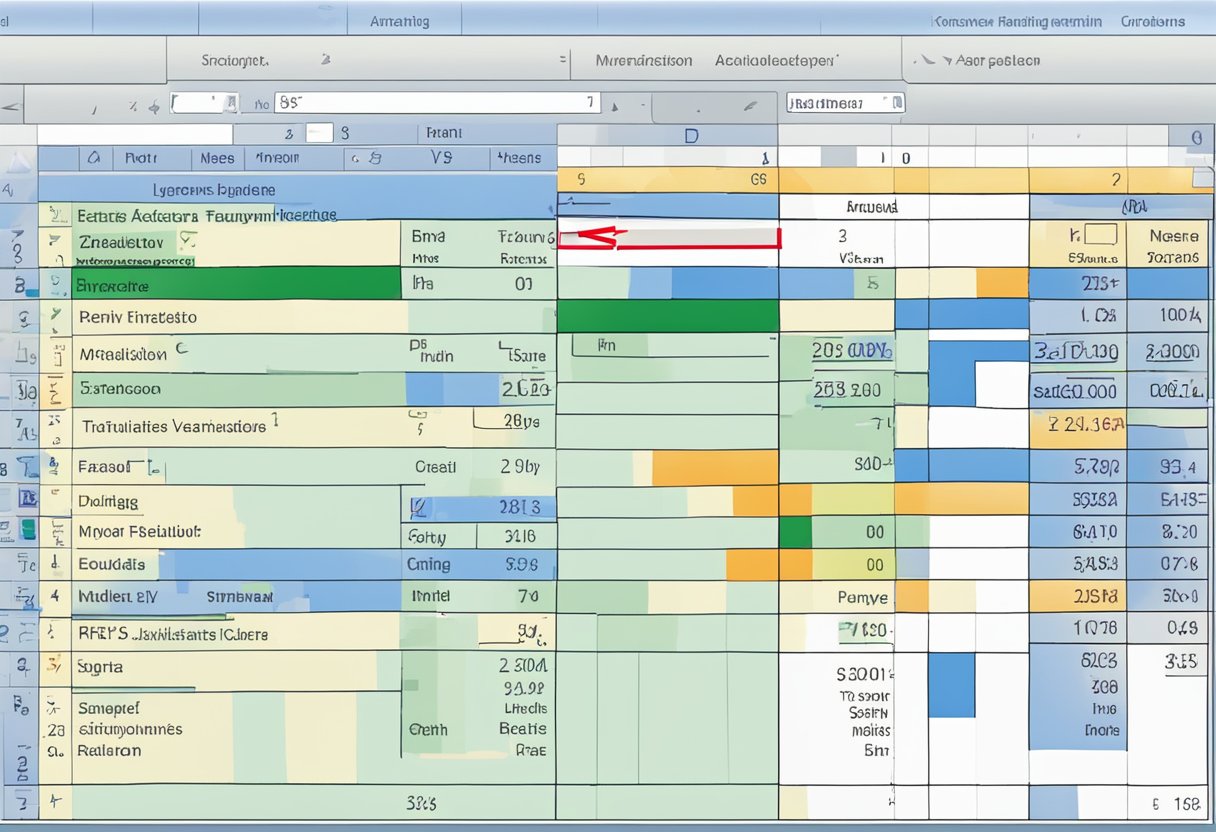
Task: Open the Rsdimeaz combo box
Action: pos(845,102)
